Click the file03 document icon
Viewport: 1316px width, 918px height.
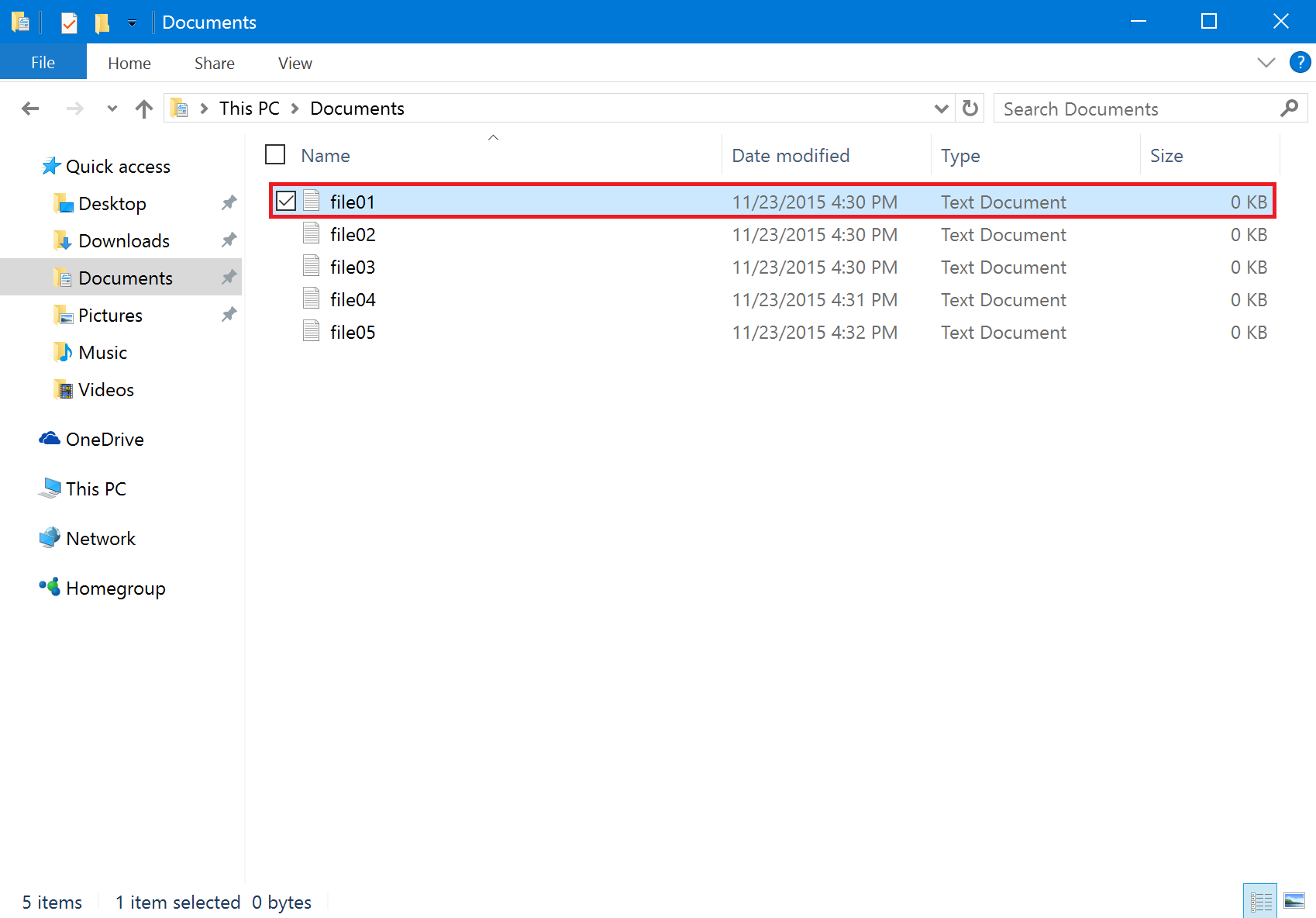tap(312, 266)
